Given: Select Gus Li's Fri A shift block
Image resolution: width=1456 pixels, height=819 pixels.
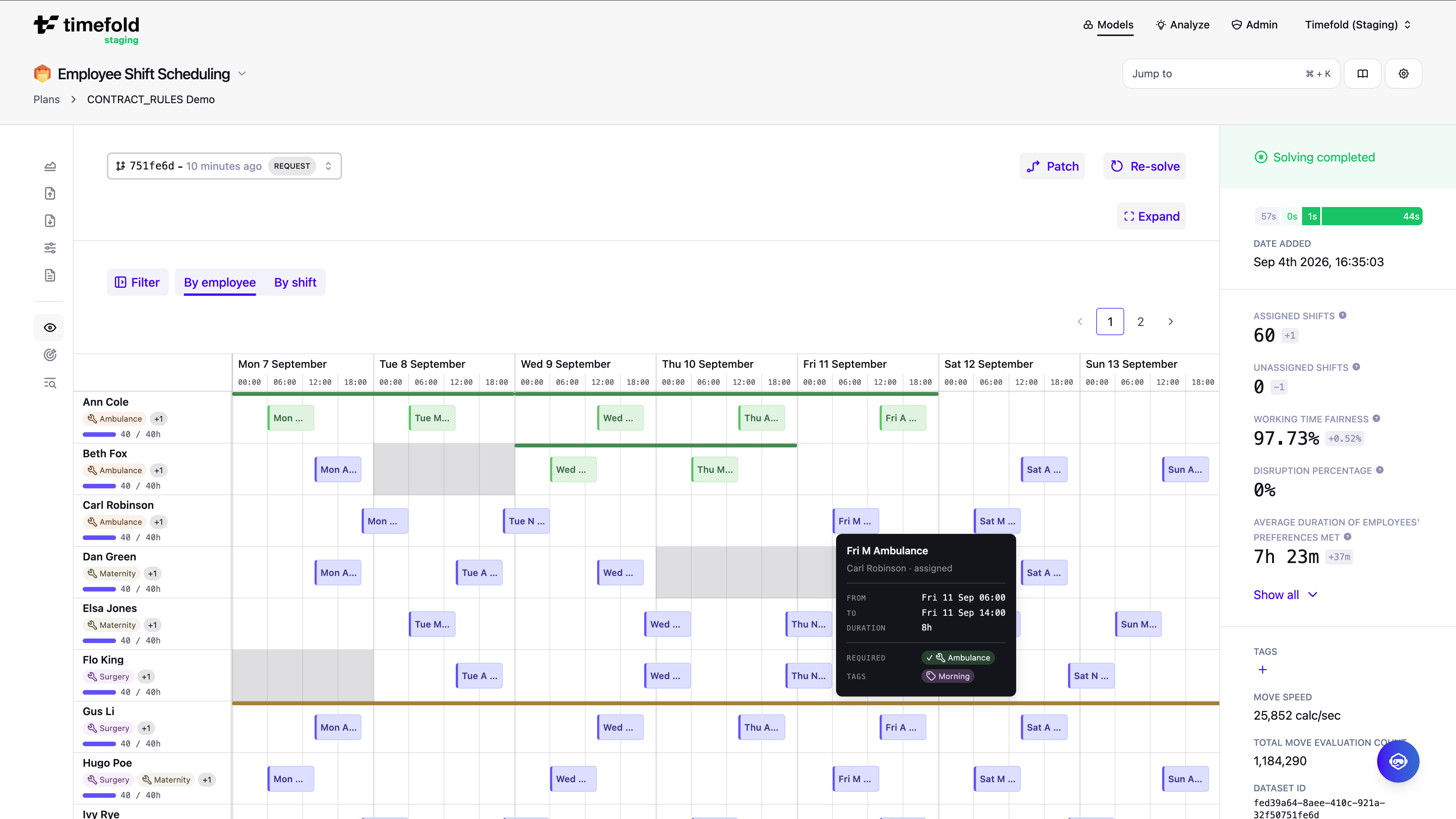Looking at the screenshot, I should (x=903, y=728).
